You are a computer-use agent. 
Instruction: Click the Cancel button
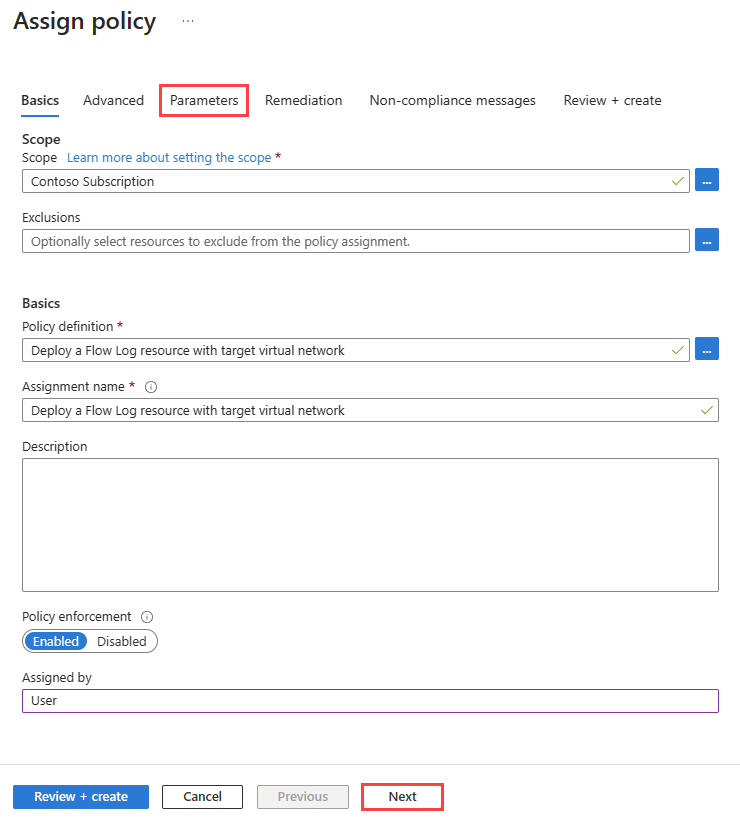click(202, 797)
